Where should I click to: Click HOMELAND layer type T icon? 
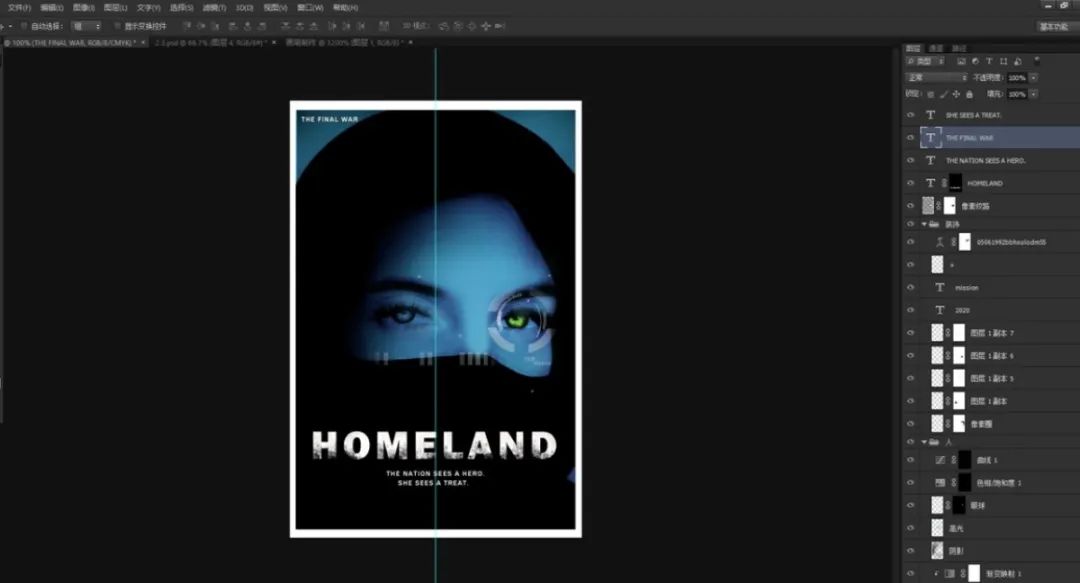931,183
